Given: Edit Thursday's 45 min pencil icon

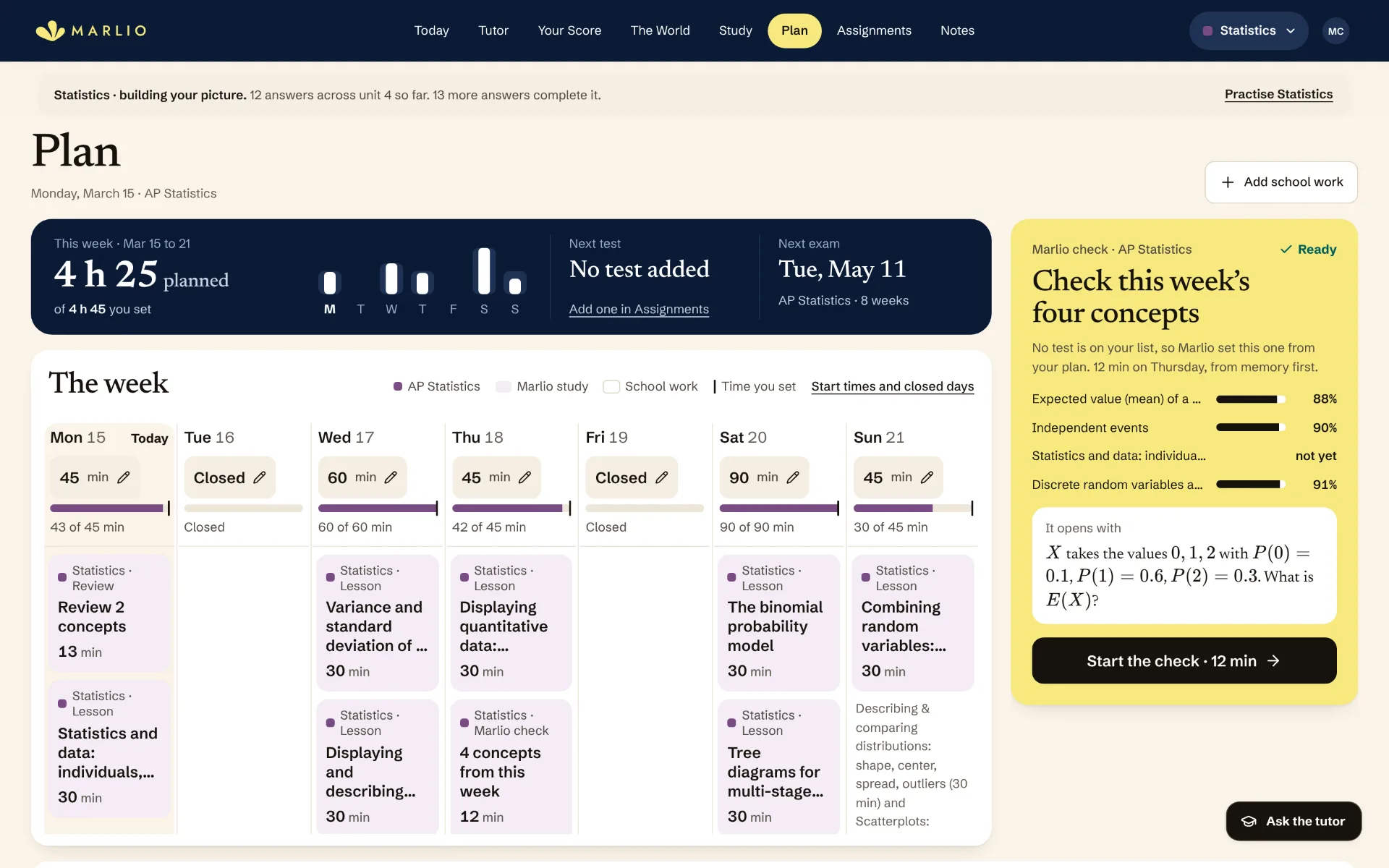Looking at the screenshot, I should pos(525,477).
